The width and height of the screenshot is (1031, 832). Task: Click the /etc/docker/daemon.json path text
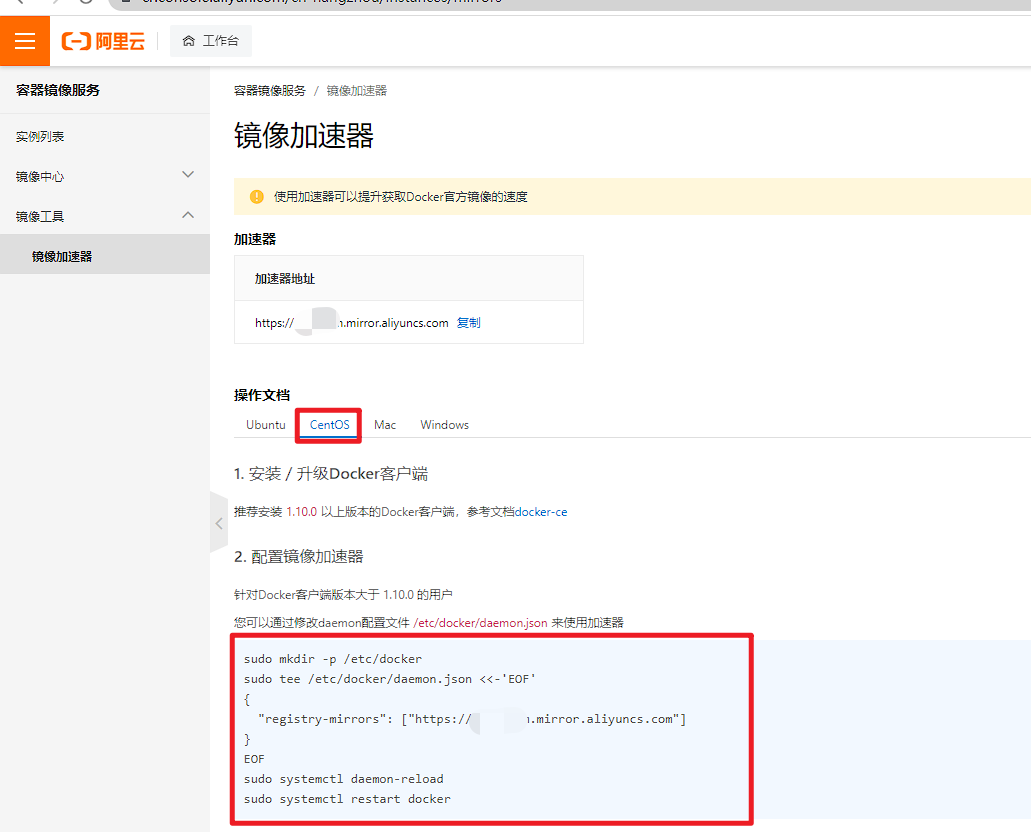(x=480, y=623)
